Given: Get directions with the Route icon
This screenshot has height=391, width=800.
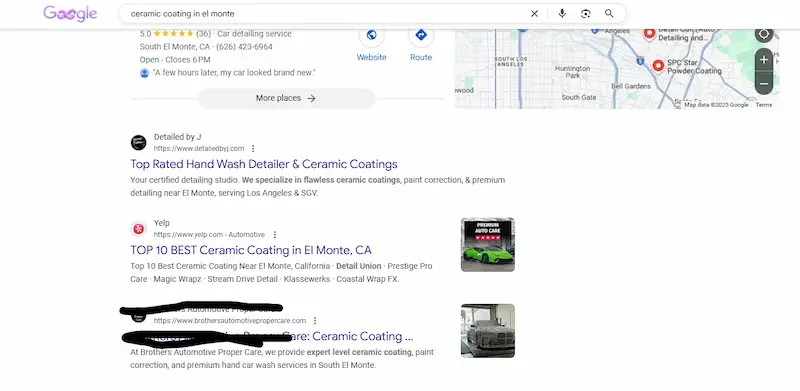Looking at the screenshot, I should click(x=421, y=35).
